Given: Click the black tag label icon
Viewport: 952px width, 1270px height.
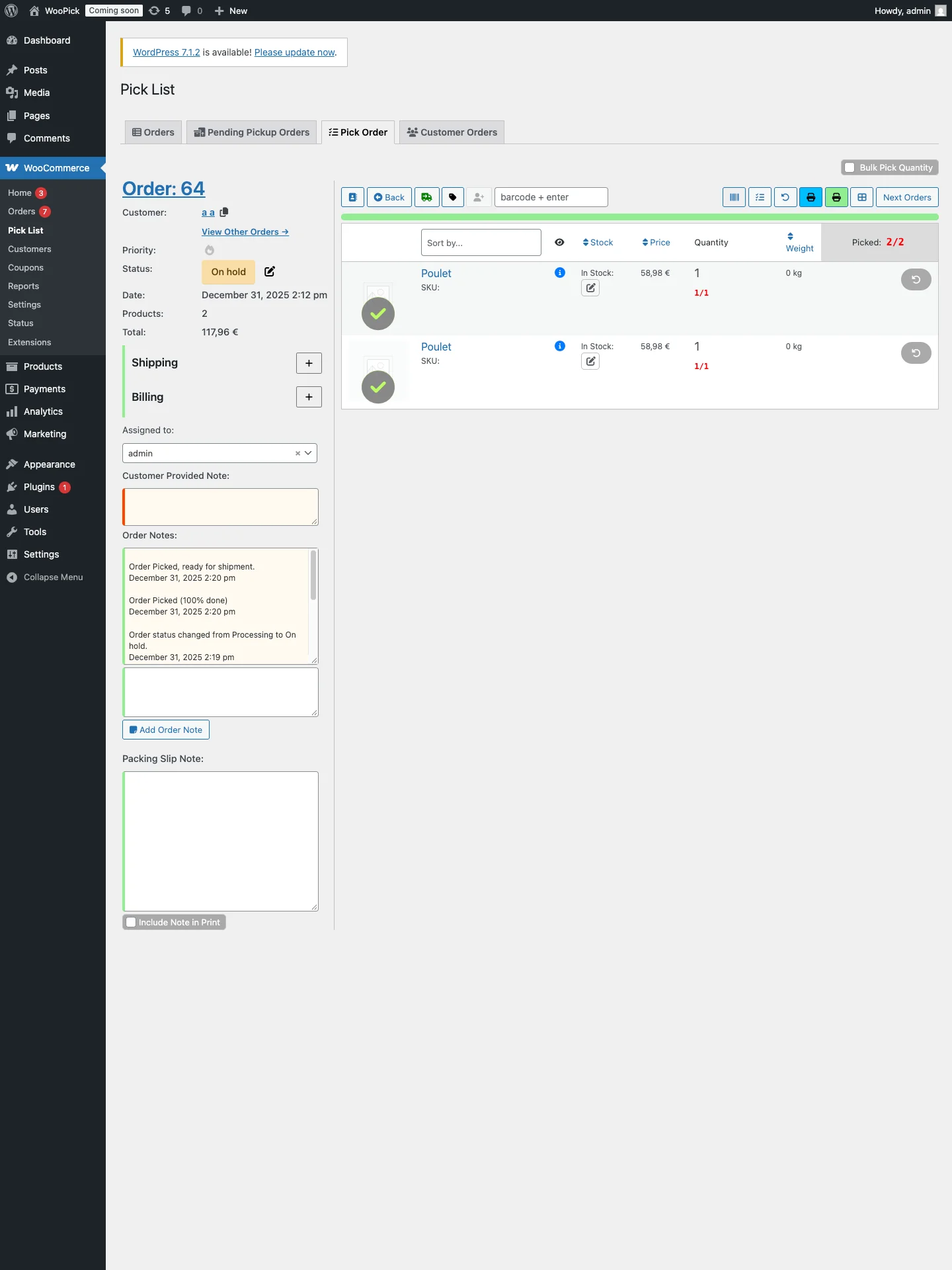Looking at the screenshot, I should (453, 197).
